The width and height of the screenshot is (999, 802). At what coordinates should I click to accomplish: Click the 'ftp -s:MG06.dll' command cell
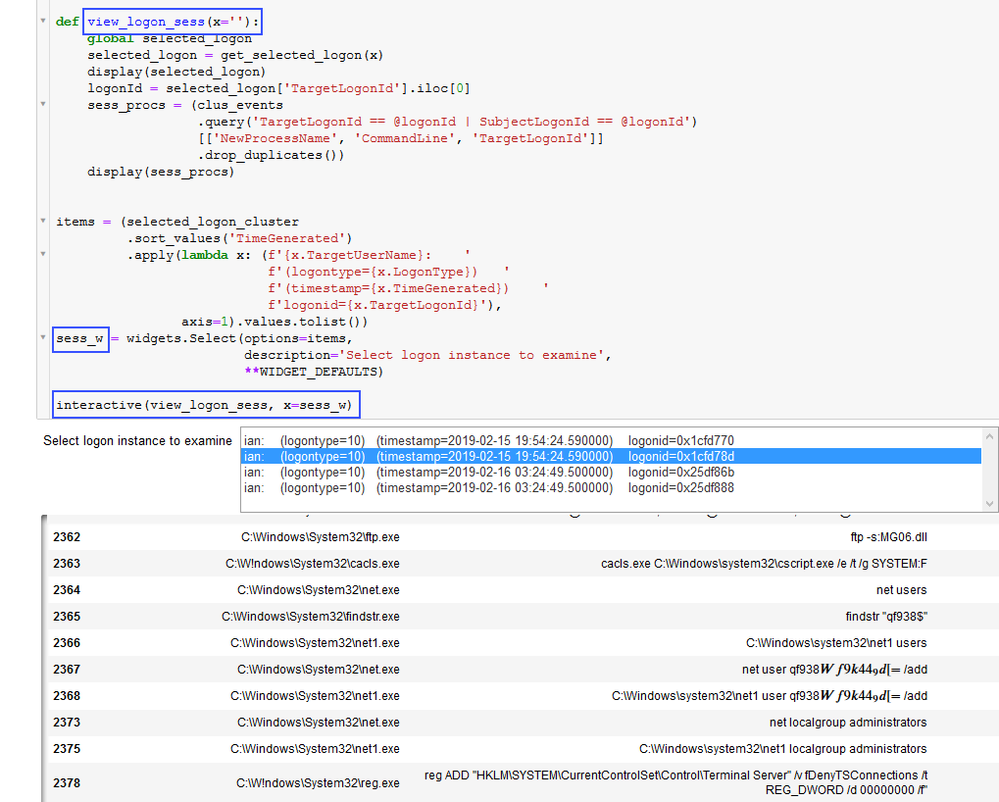coord(889,537)
